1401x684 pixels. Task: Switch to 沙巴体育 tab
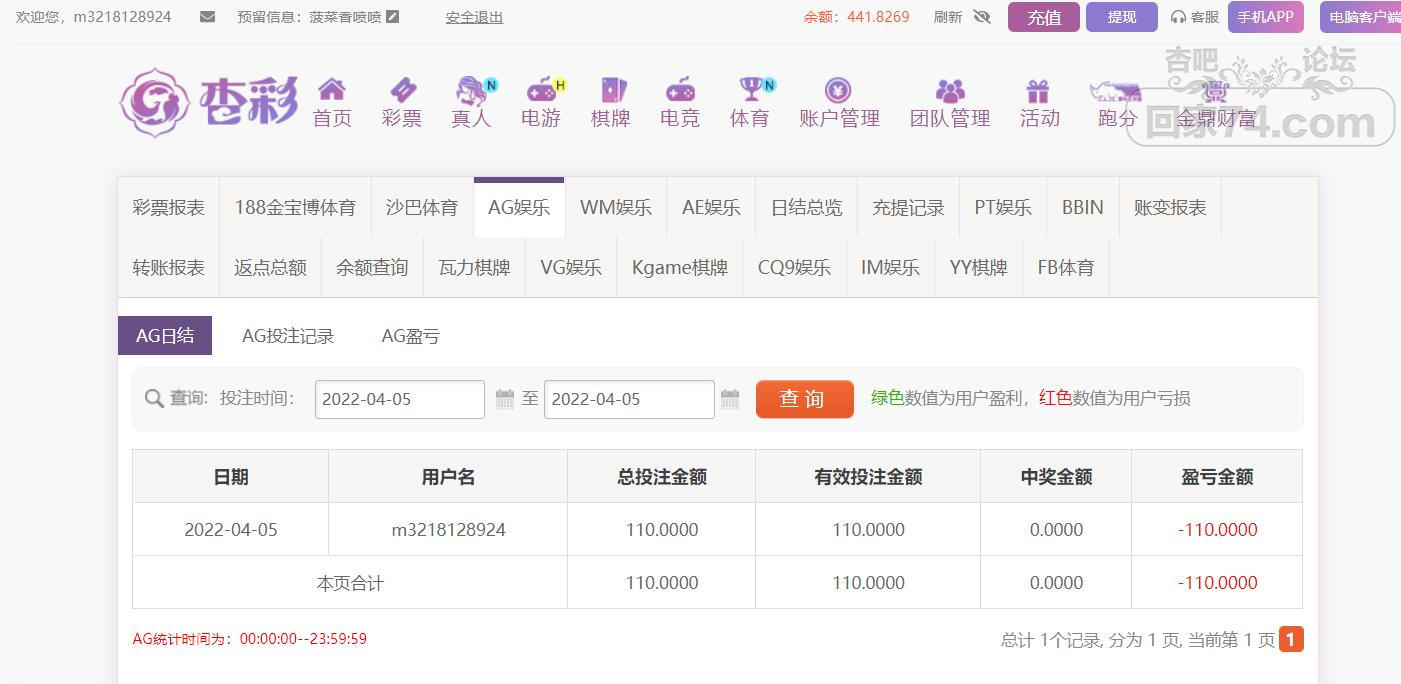422,207
